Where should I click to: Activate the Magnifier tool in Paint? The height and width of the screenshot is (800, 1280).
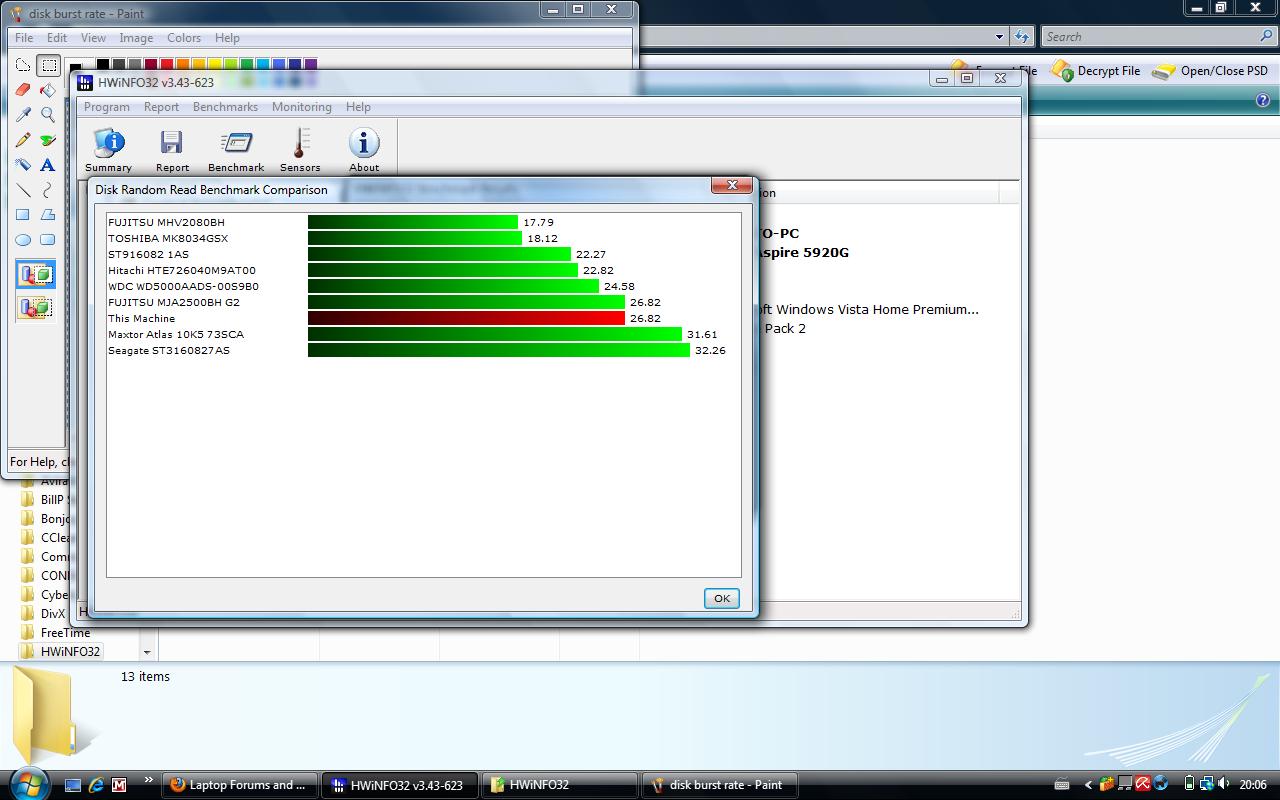pyautogui.click(x=47, y=115)
